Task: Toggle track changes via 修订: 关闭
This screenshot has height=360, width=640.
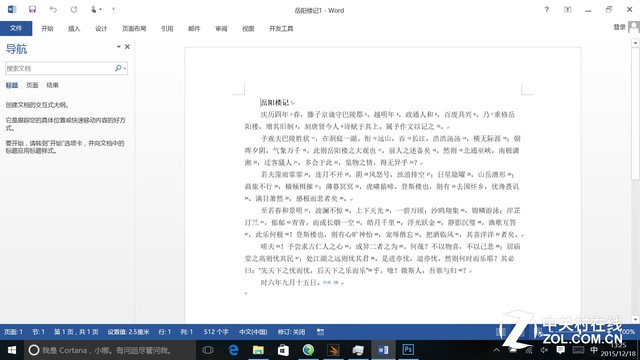Action: point(291,332)
